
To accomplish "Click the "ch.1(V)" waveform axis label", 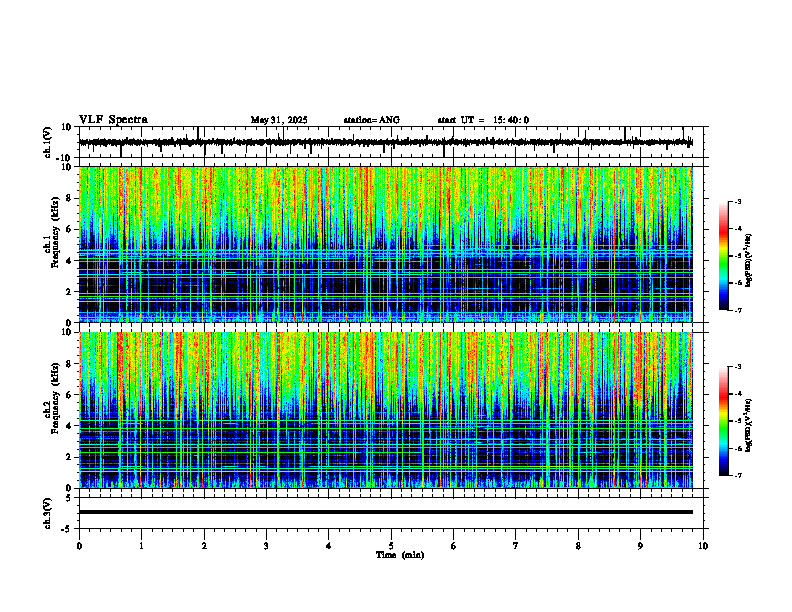I will tap(48, 142).
